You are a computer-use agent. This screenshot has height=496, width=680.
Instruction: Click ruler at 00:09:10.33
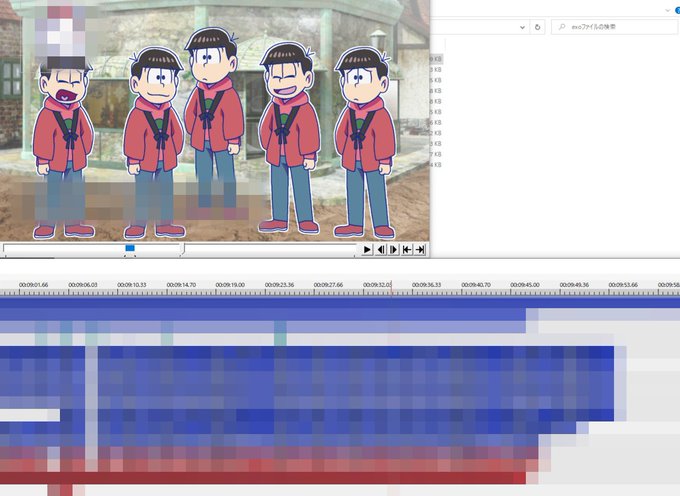(x=132, y=285)
